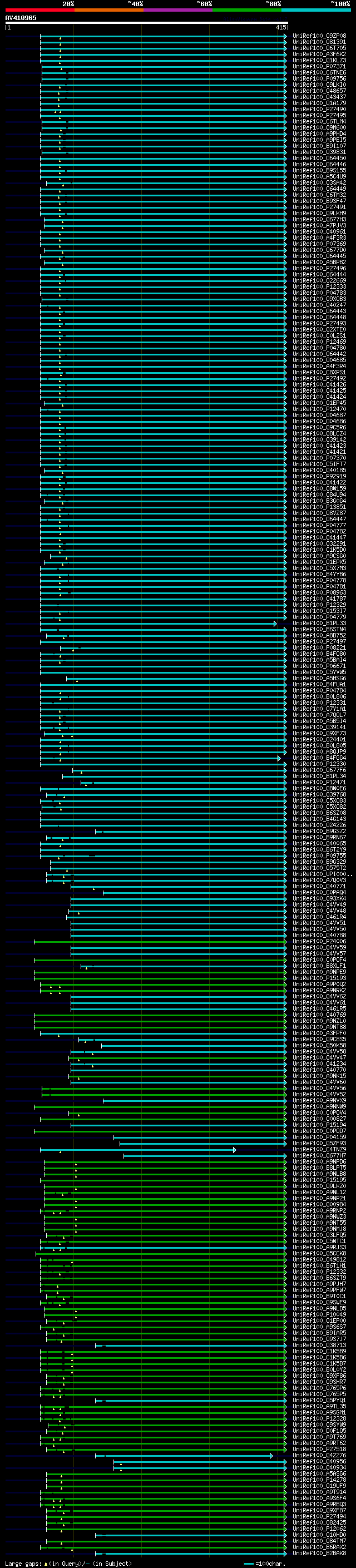Click label UniRef100_Q4VV49

(x=319, y=904)
